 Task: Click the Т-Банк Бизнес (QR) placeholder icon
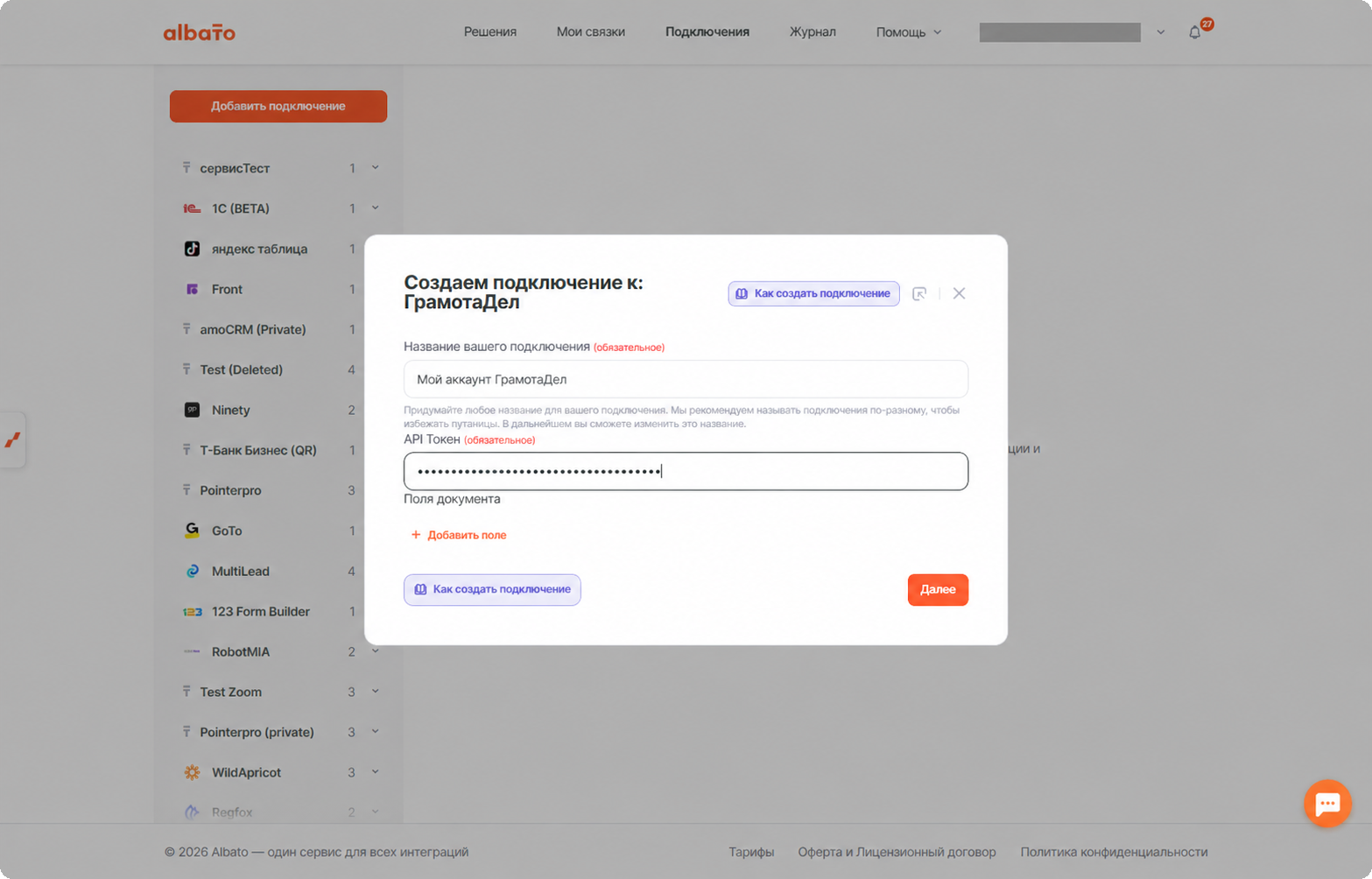[x=186, y=449]
